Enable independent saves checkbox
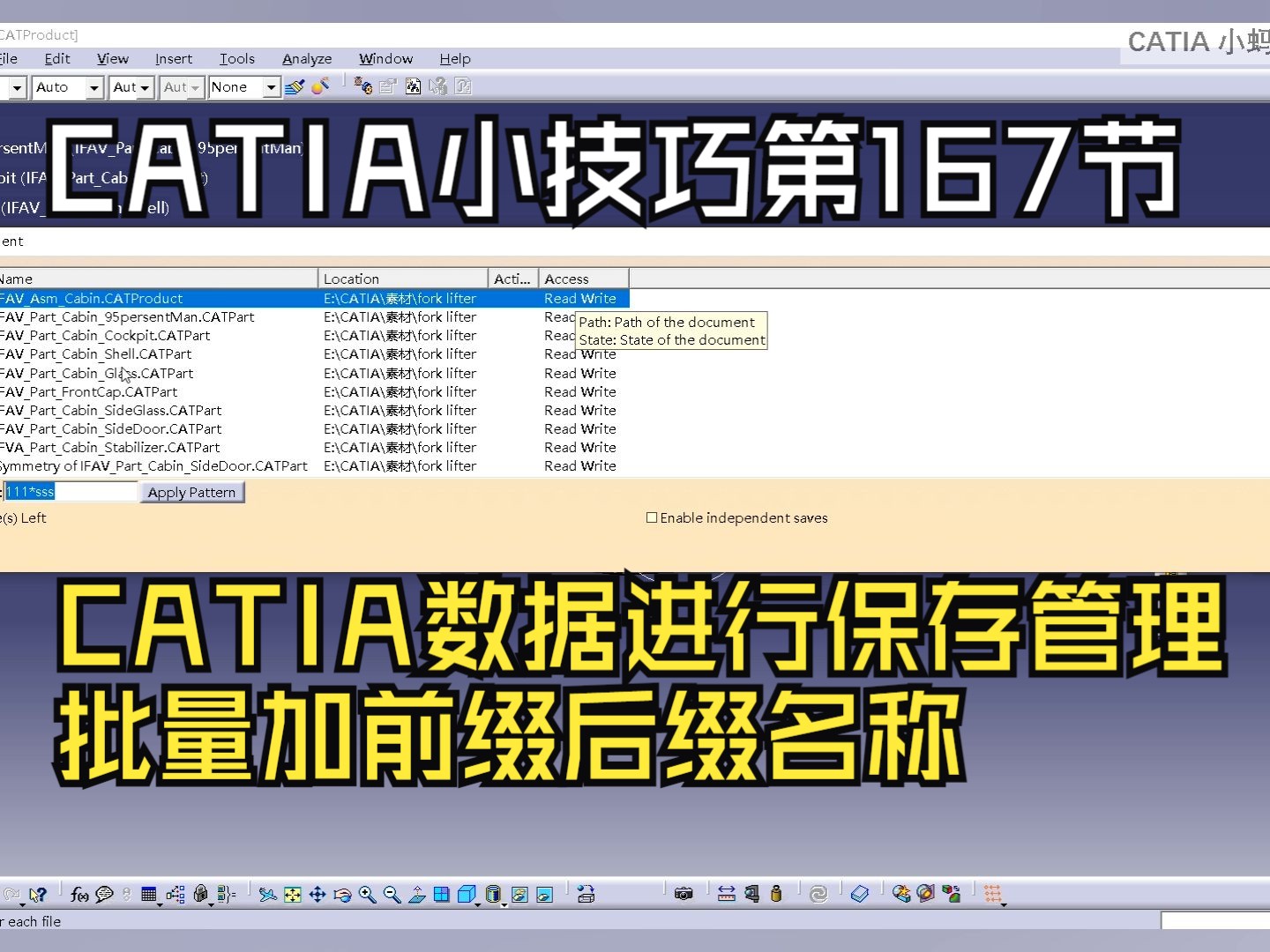This screenshot has height=952, width=1270. click(x=652, y=517)
